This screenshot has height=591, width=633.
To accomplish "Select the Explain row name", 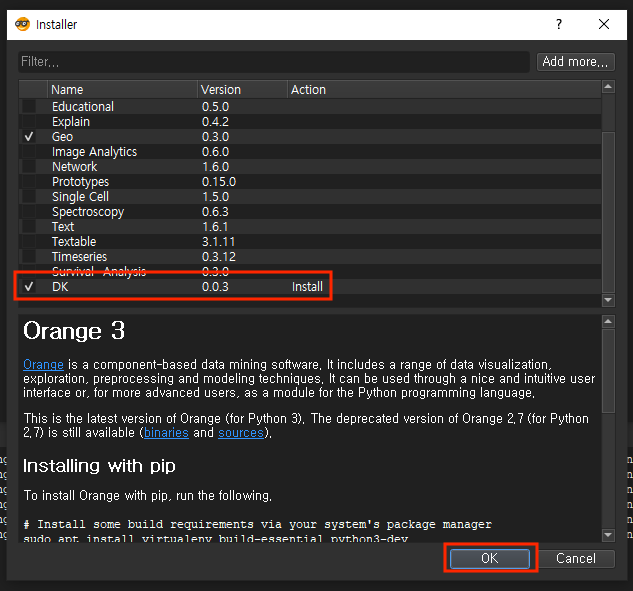I will pyautogui.click(x=71, y=122).
